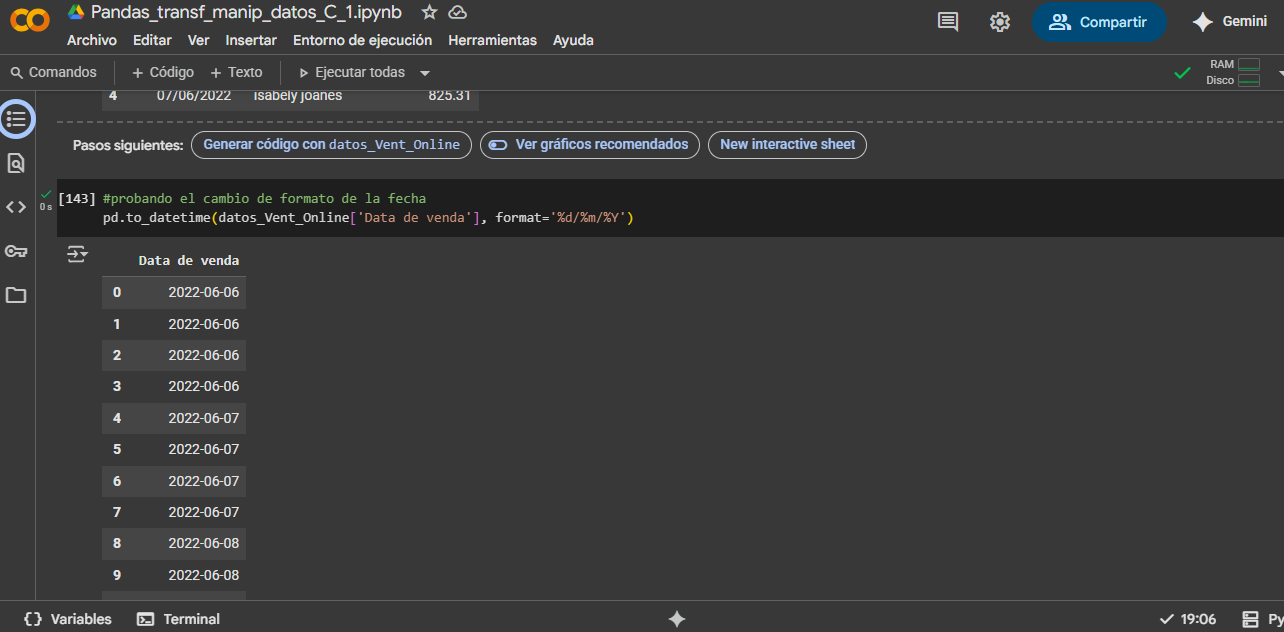Viewport: 1284px width, 632px height.
Task: Click the Pasos siguientes label
Action: pos(128,145)
